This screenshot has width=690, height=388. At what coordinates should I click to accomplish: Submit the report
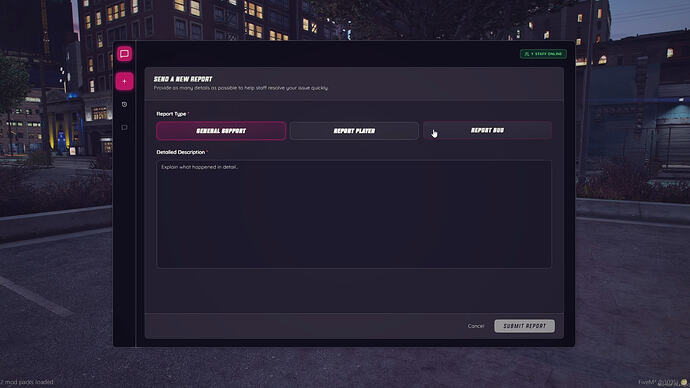(x=525, y=326)
